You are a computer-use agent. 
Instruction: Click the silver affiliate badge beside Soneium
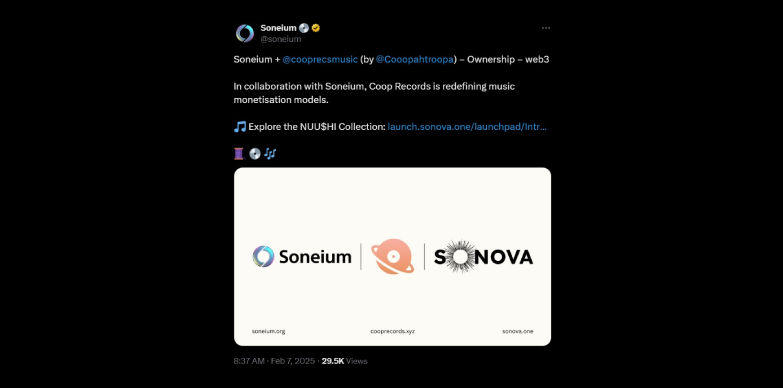(x=304, y=28)
